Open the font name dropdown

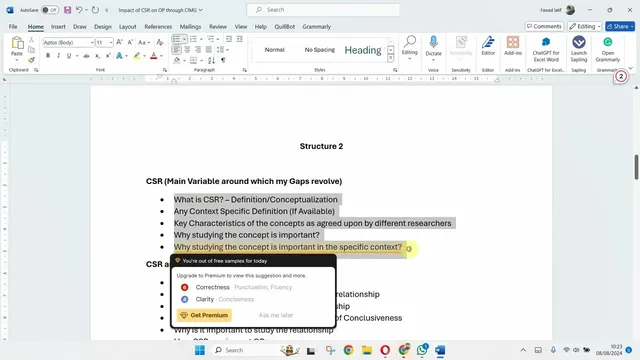(92, 42)
